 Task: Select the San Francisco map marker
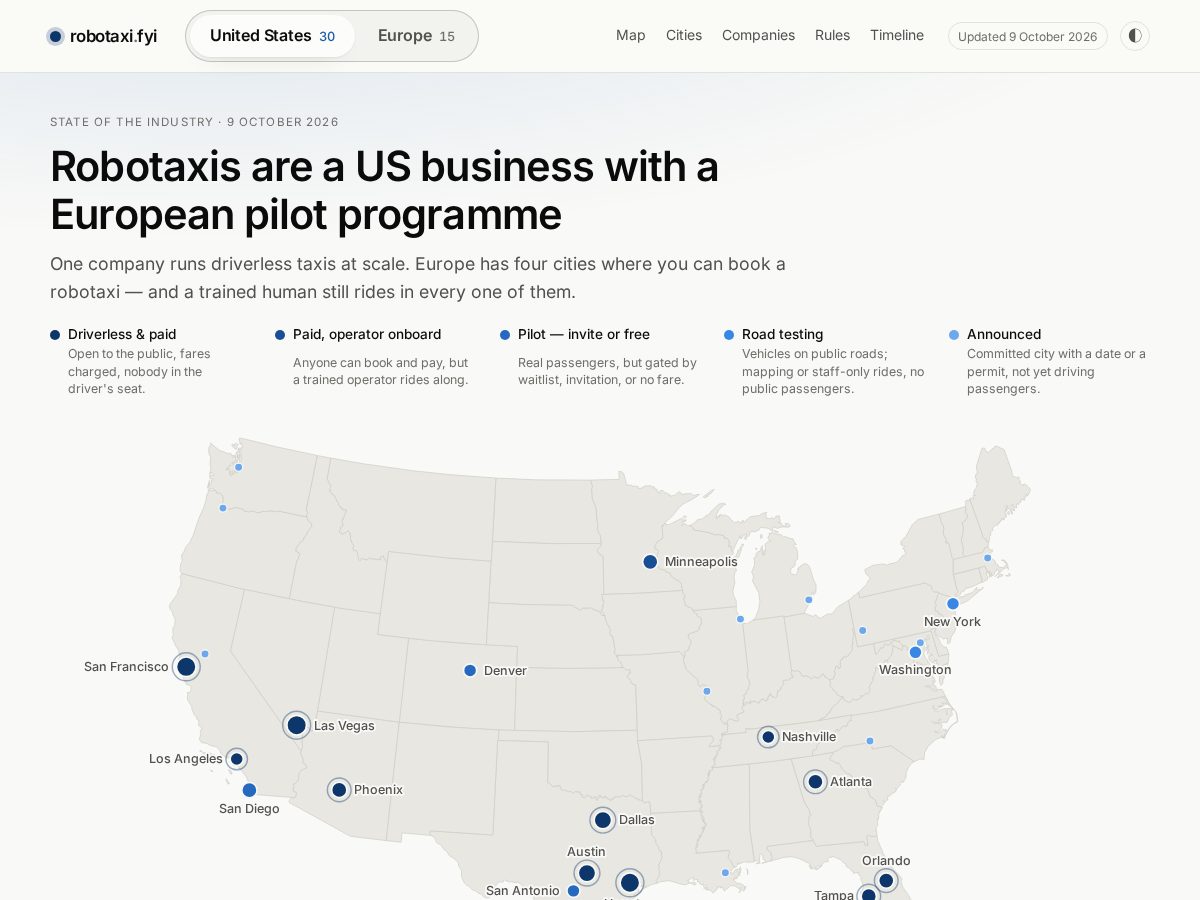[186, 667]
